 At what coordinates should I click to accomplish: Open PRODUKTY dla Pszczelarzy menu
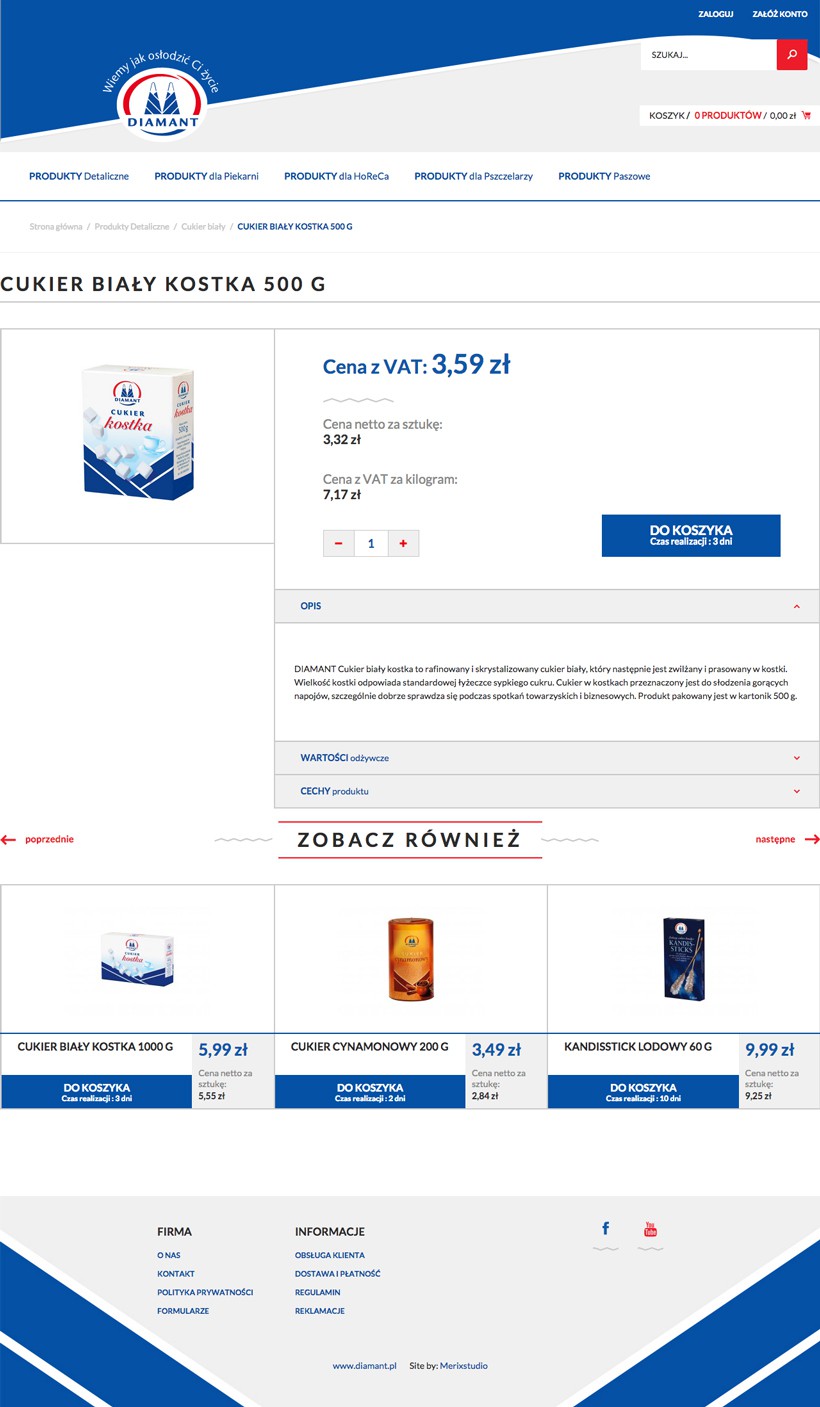[x=474, y=176]
